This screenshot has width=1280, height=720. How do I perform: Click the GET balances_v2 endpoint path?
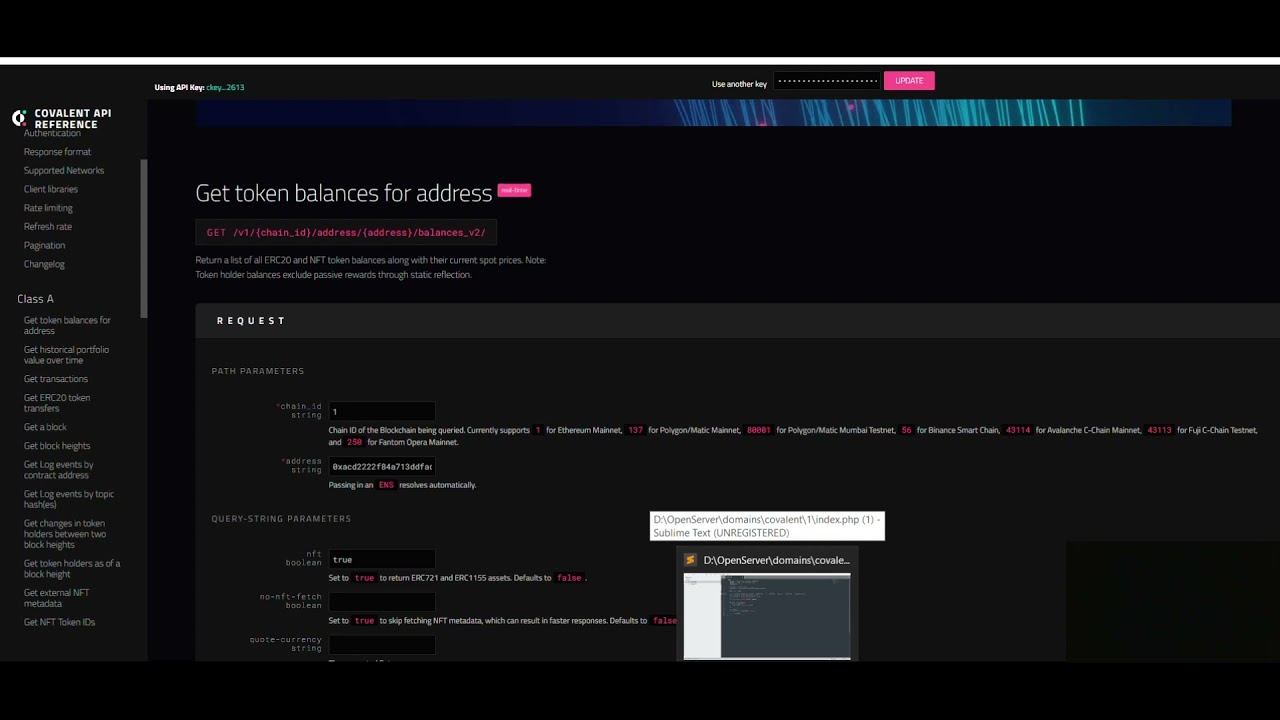pyautogui.click(x=346, y=232)
